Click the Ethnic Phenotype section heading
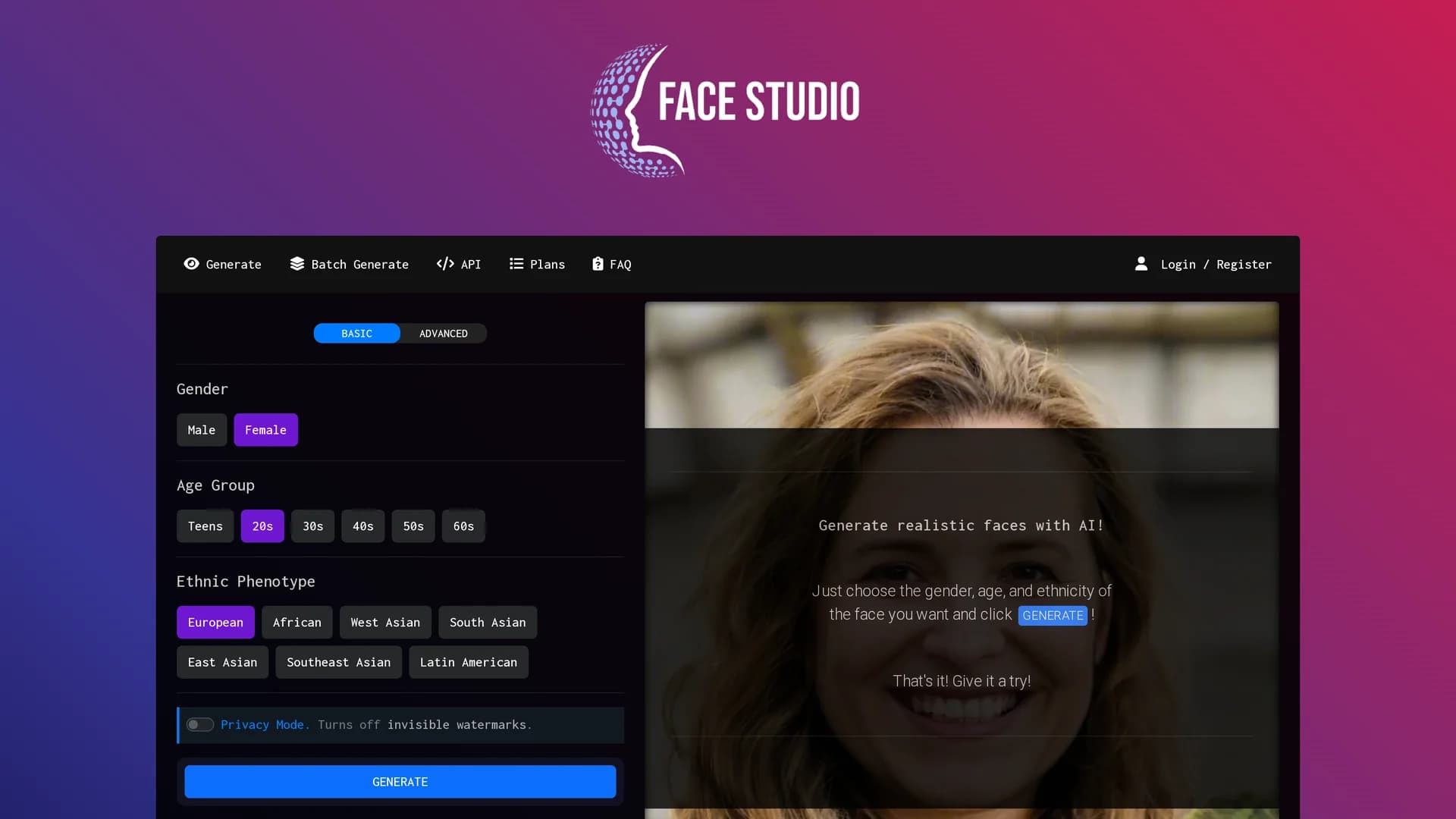The image size is (1456, 819). coord(246,582)
